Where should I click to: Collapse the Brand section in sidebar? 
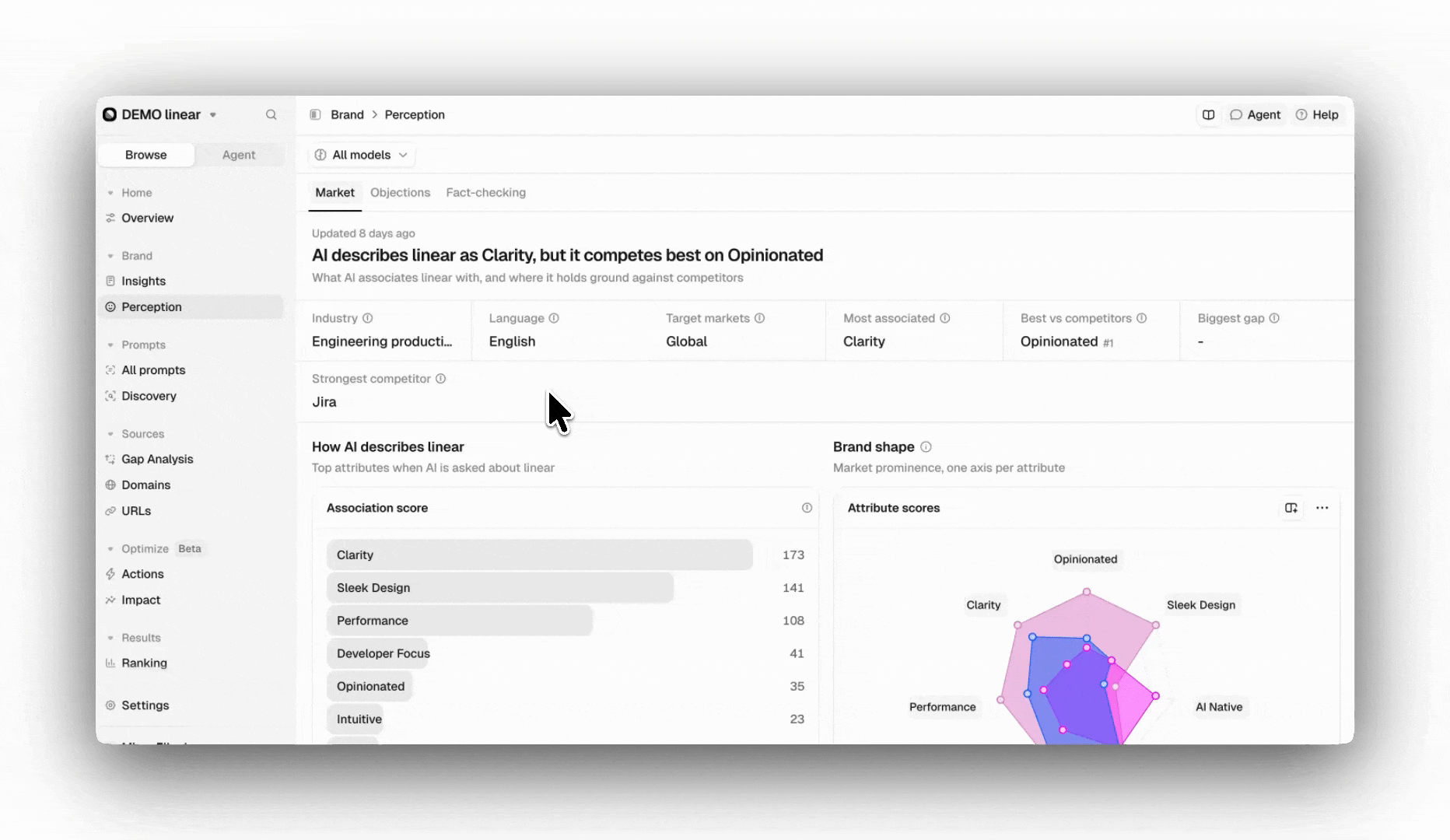tap(110, 256)
